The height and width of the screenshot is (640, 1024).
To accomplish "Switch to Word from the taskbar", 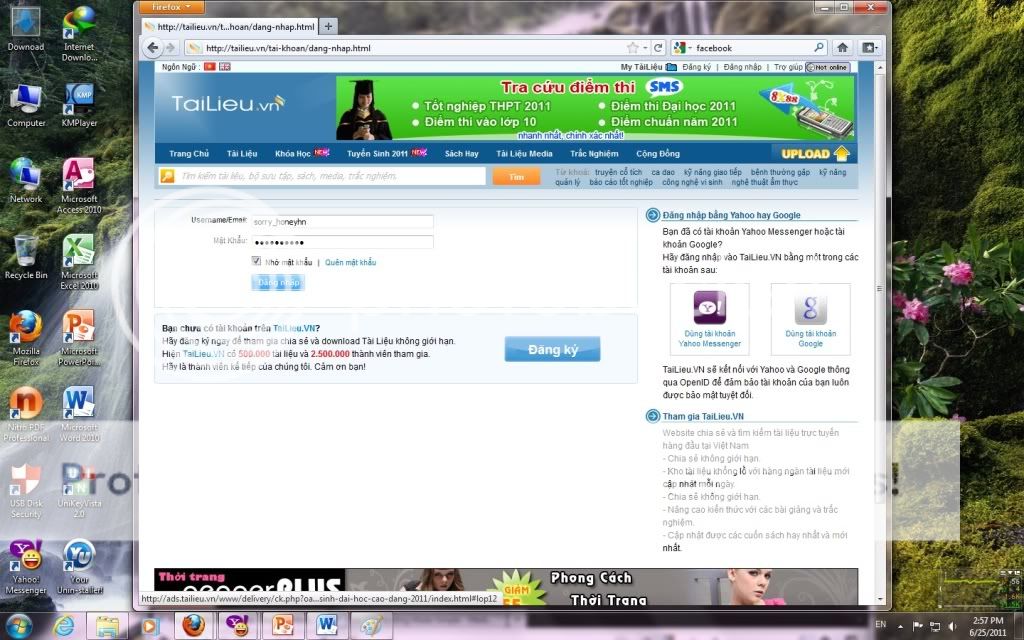I will click(x=327, y=626).
